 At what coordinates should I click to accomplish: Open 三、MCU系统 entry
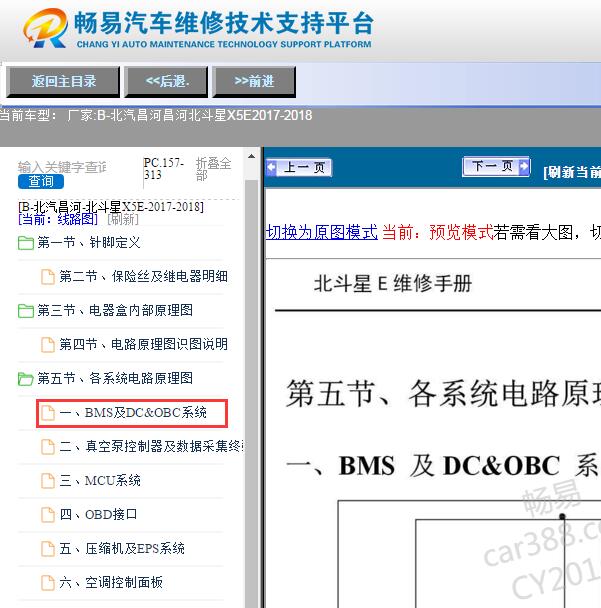[x=100, y=480]
